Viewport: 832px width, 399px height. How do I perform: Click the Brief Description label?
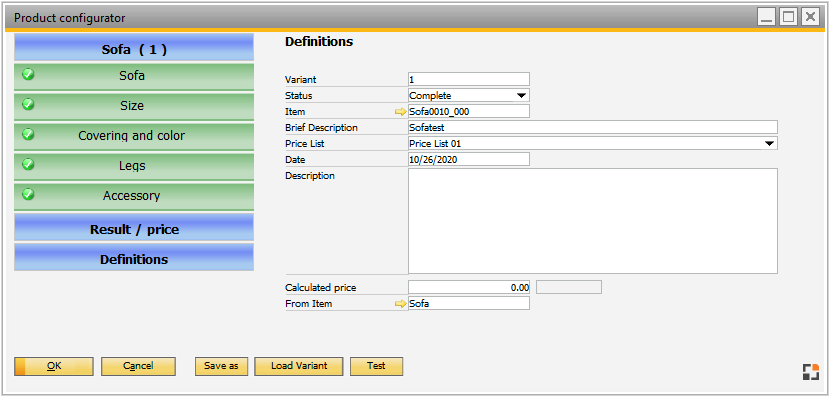[x=321, y=128]
